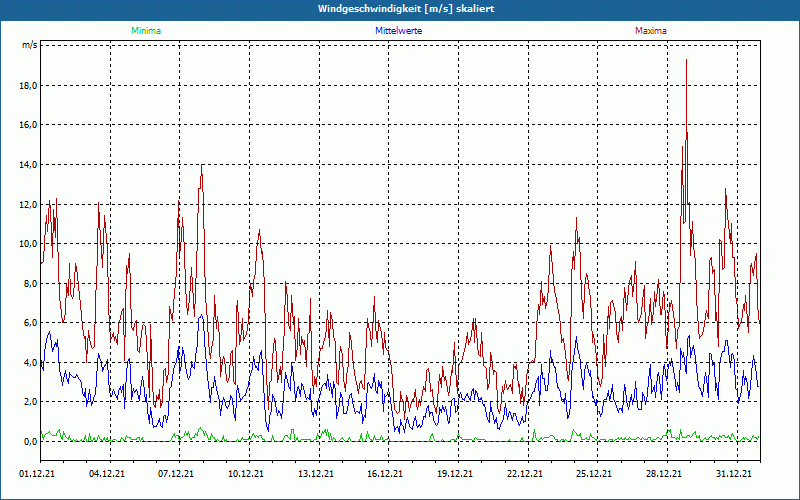Click the Mittelwerte legend label
This screenshot has width=800, height=500.
tap(398, 31)
